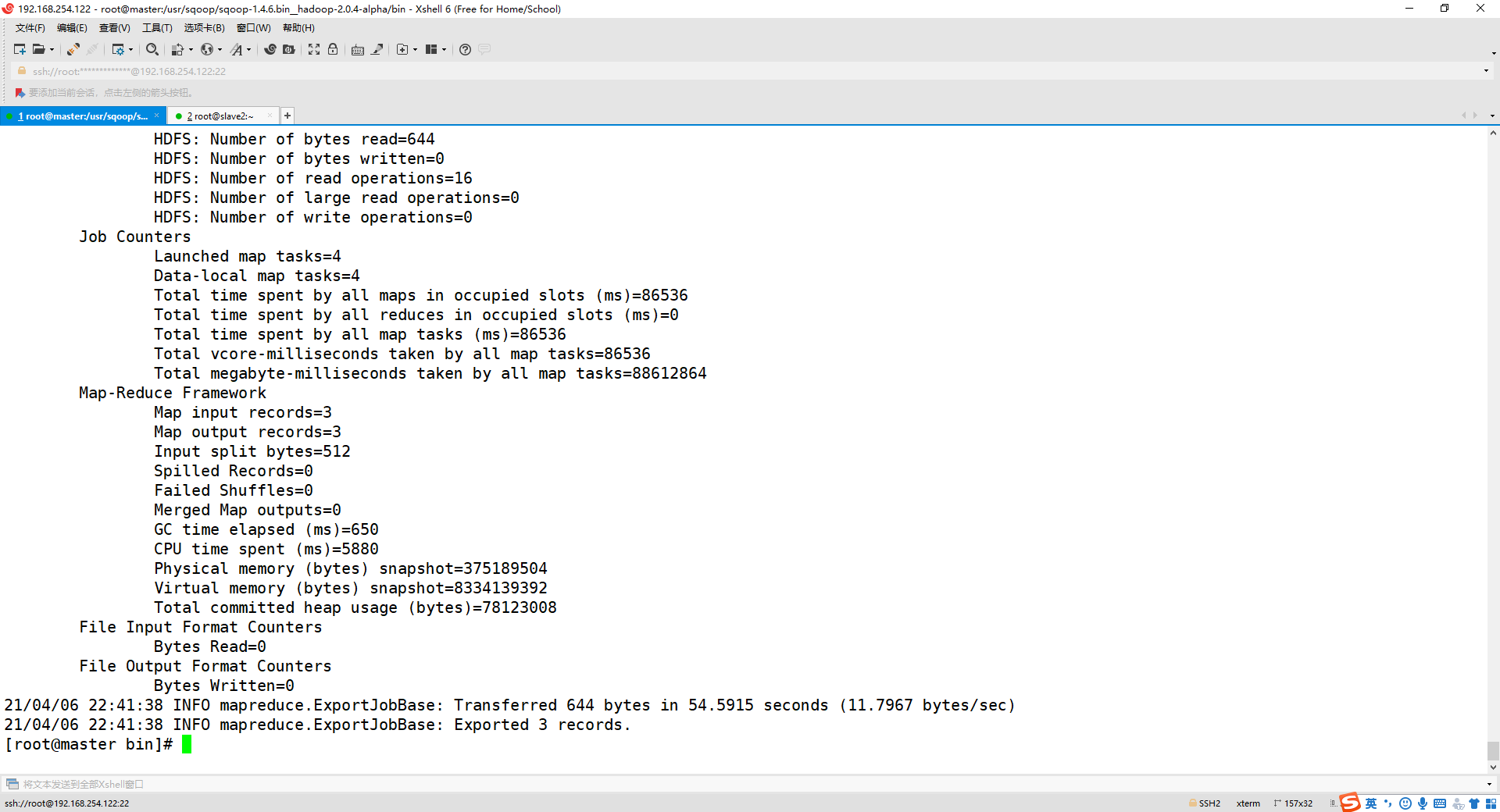This screenshot has width=1500, height=812.
Task: Click the Find magnifier icon
Action: (152, 49)
